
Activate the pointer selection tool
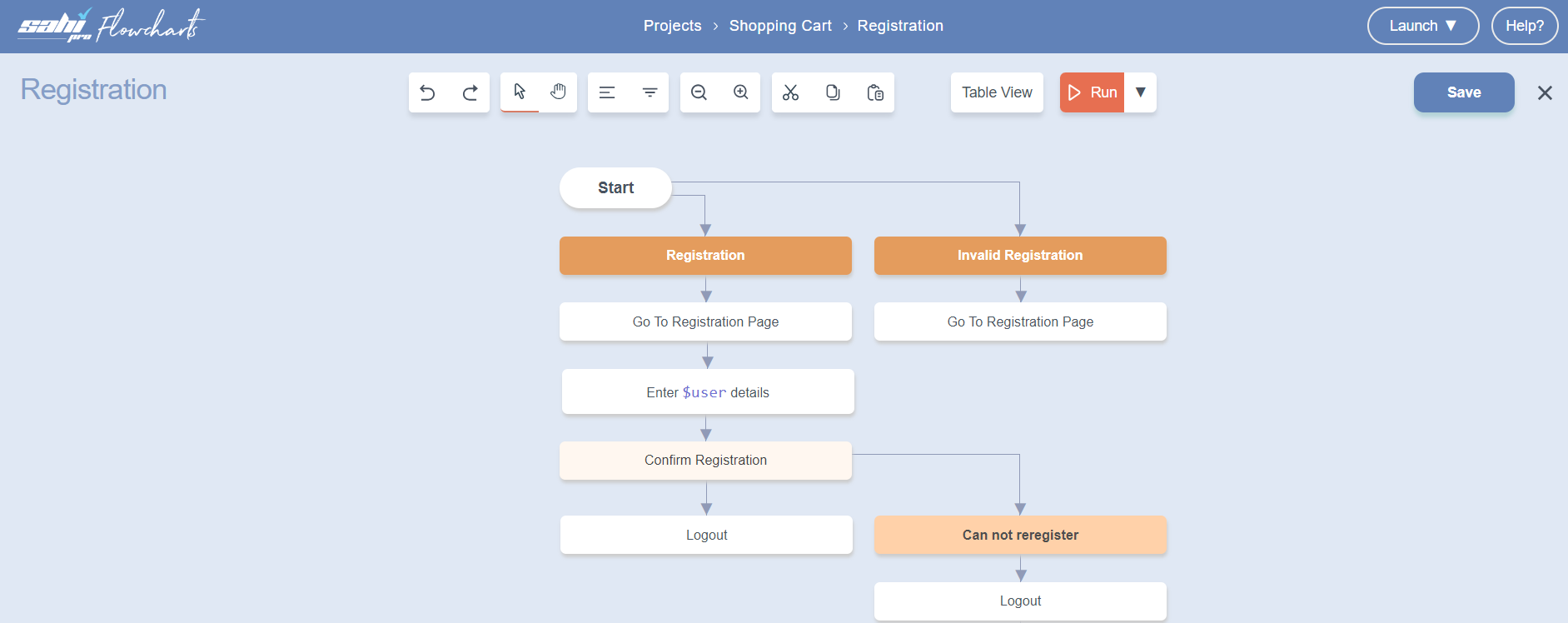(x=520, y=92)
